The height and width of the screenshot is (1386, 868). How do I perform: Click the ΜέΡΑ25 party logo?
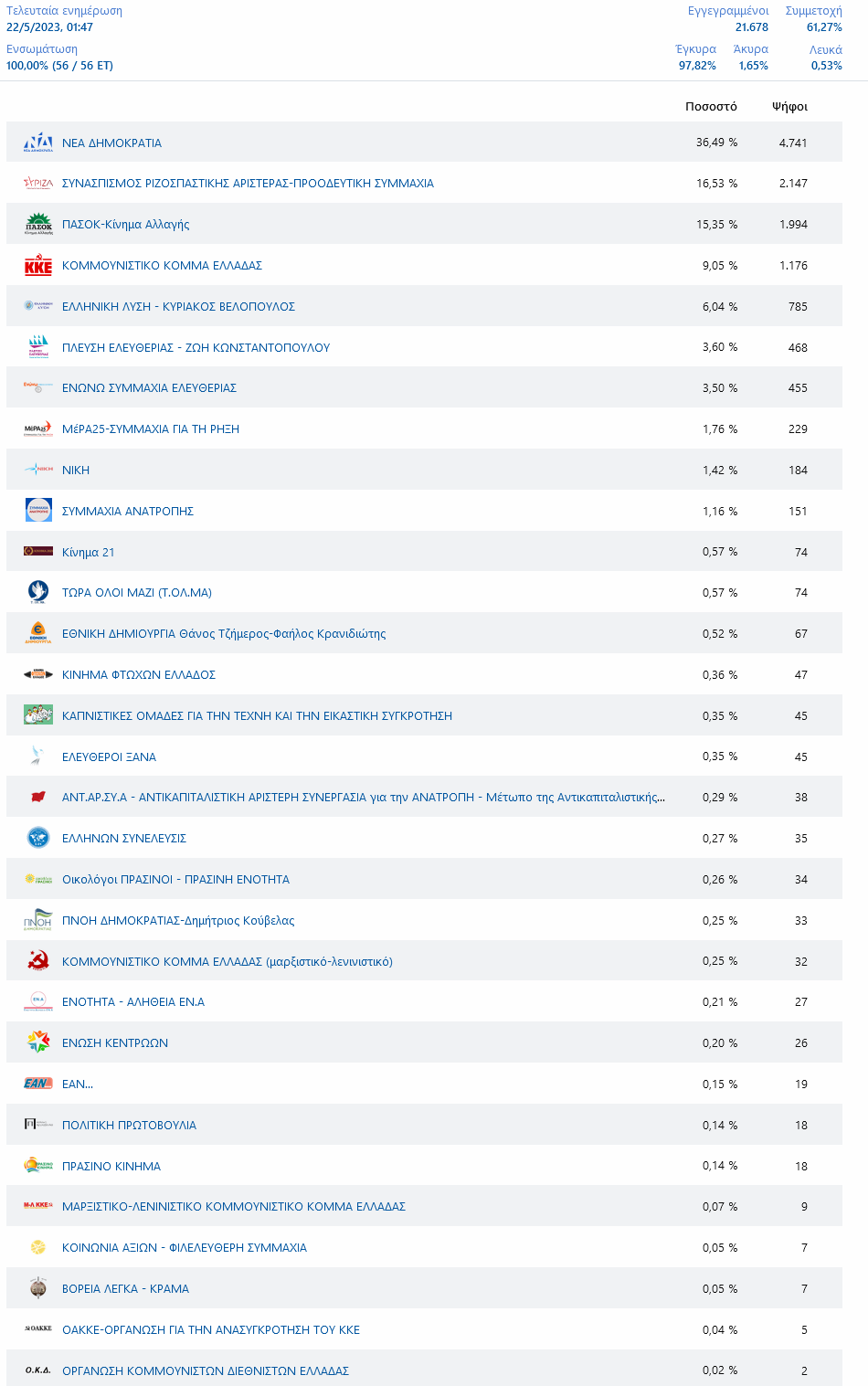coord(38,429)
